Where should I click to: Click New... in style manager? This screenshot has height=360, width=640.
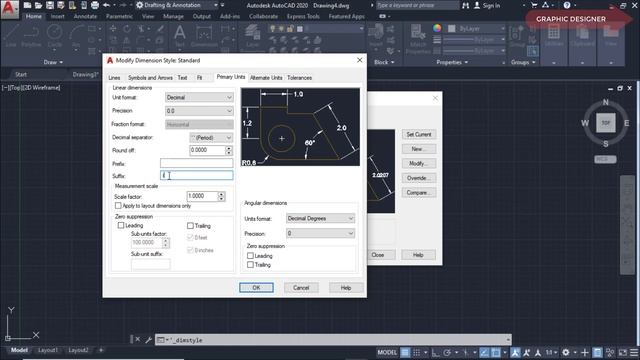419,149
